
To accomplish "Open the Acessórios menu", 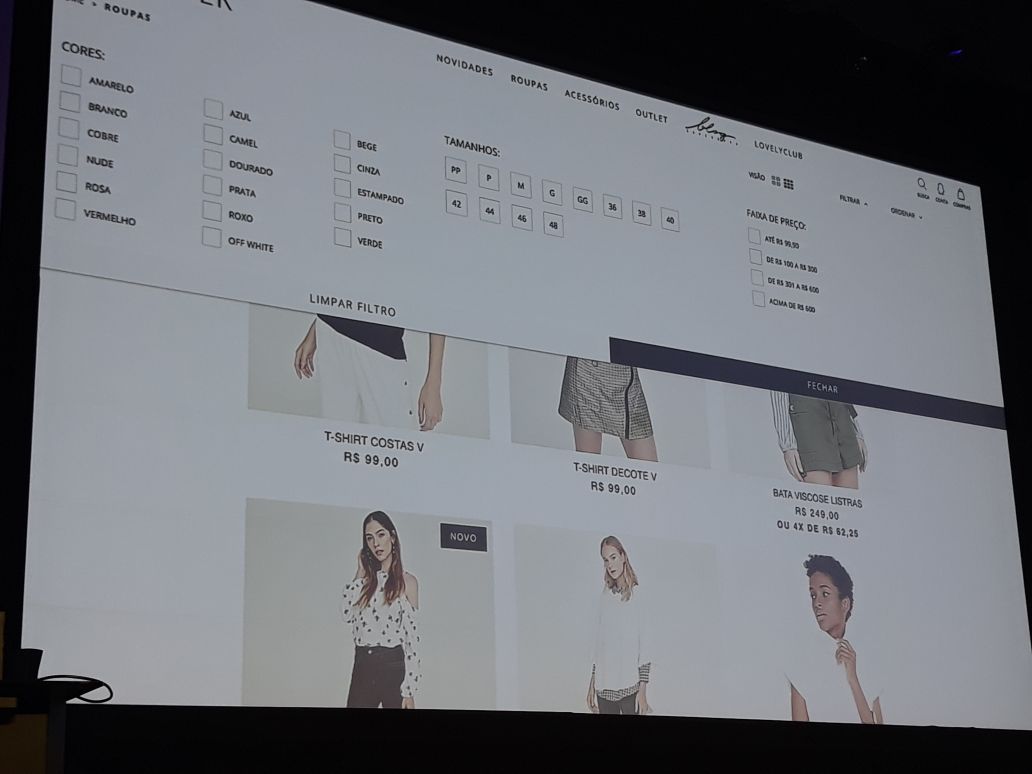I will click(x=592, y=100).
